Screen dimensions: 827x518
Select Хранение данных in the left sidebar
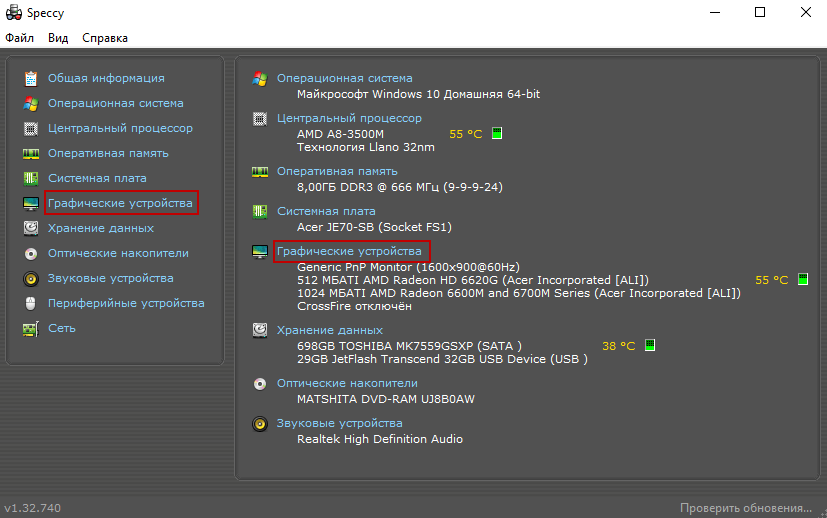click(x=101, y=228)
